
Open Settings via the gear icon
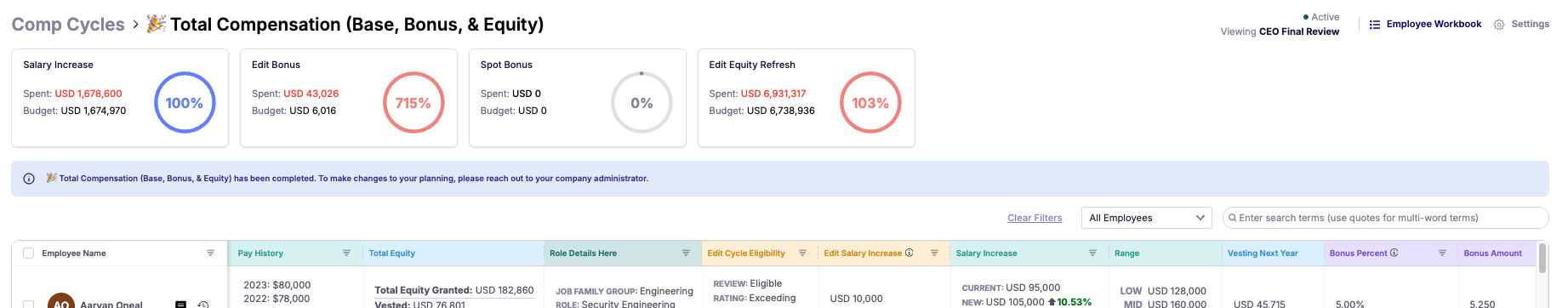coord(1499,25)
